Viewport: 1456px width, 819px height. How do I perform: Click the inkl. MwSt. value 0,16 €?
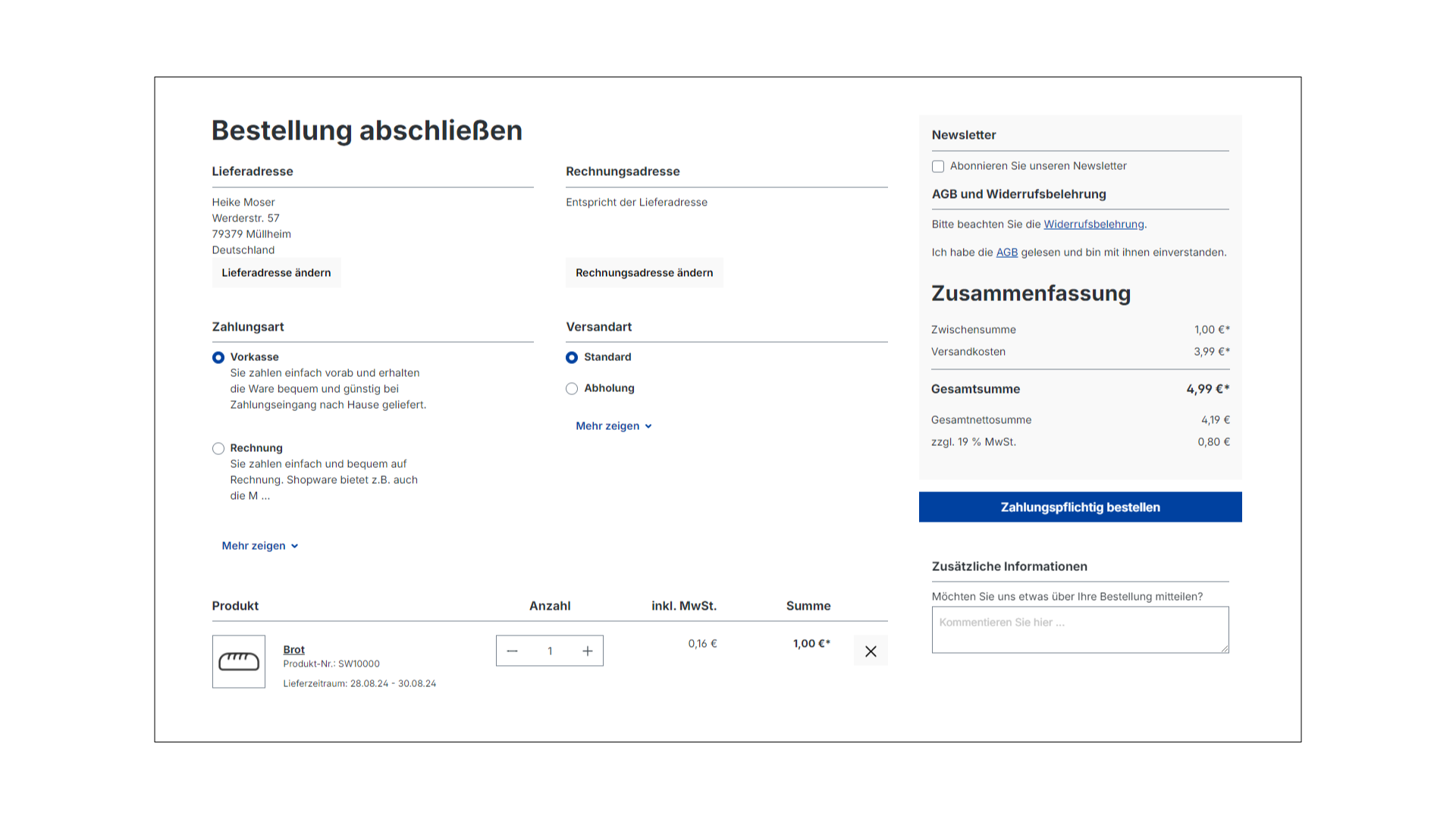pyautogui.click(x=702, y=644)
